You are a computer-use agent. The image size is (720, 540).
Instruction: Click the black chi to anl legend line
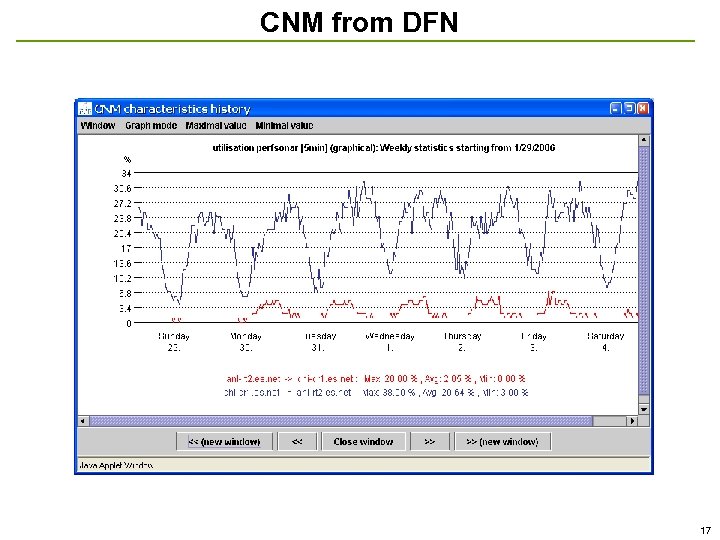coord(376,393)
